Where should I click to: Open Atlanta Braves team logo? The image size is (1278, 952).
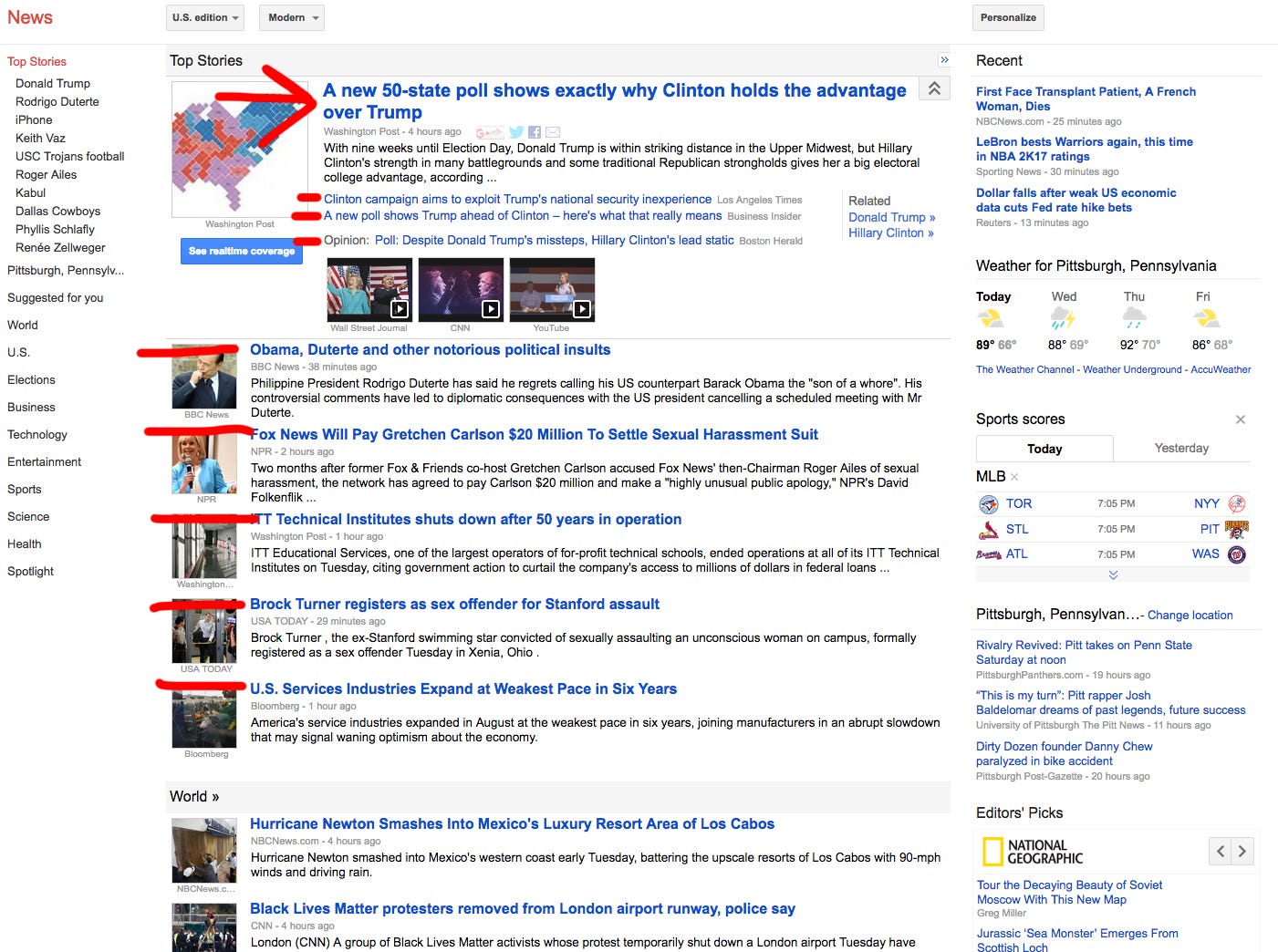pos(988,554)
